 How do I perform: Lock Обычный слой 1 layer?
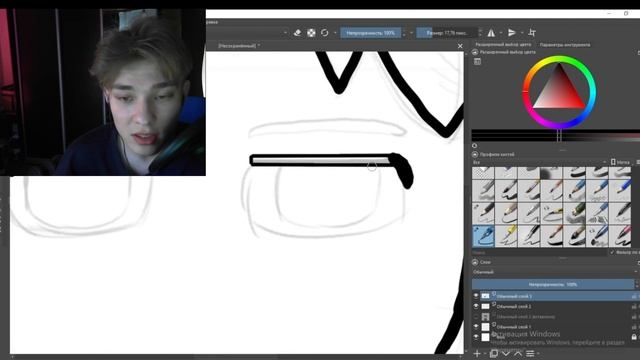(634, 327)
